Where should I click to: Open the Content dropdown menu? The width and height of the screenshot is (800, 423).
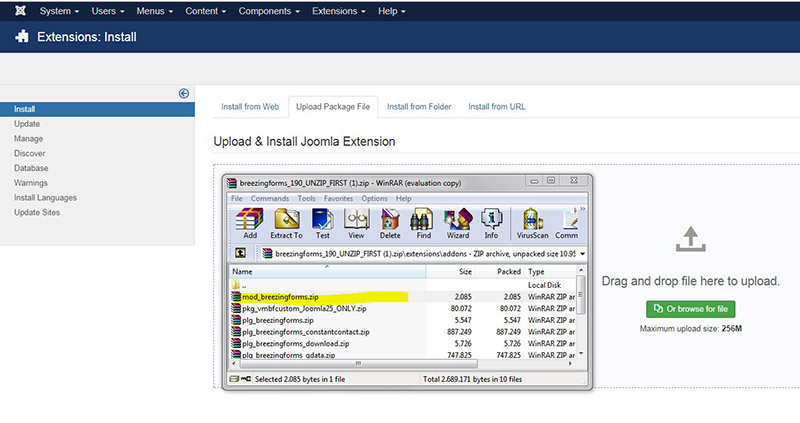[x=206, y=11]
